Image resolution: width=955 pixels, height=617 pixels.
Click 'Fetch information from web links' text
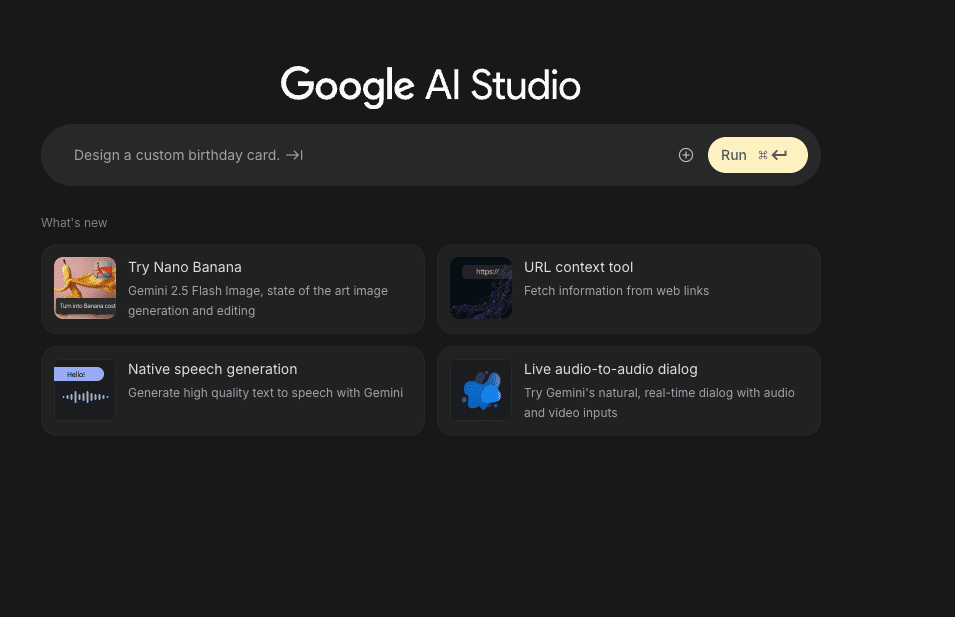tap(616, 291)
